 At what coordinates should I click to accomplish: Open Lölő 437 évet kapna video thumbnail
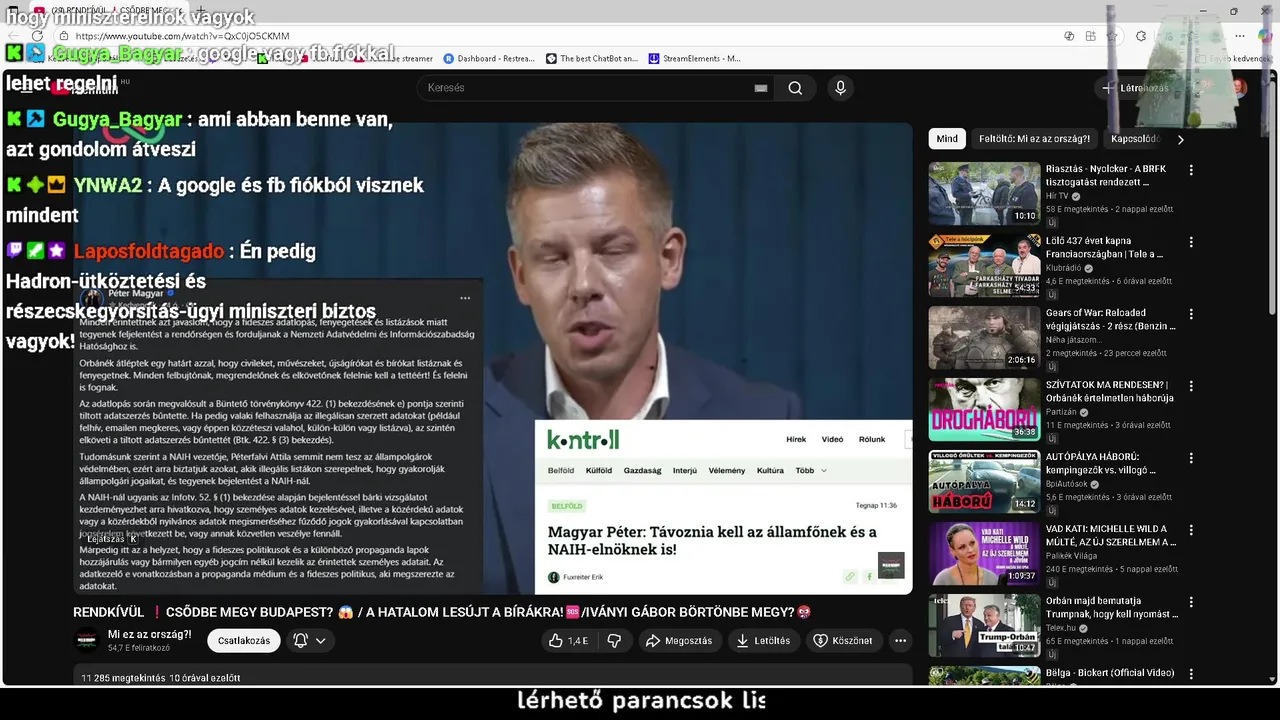(x=984, y=266)
